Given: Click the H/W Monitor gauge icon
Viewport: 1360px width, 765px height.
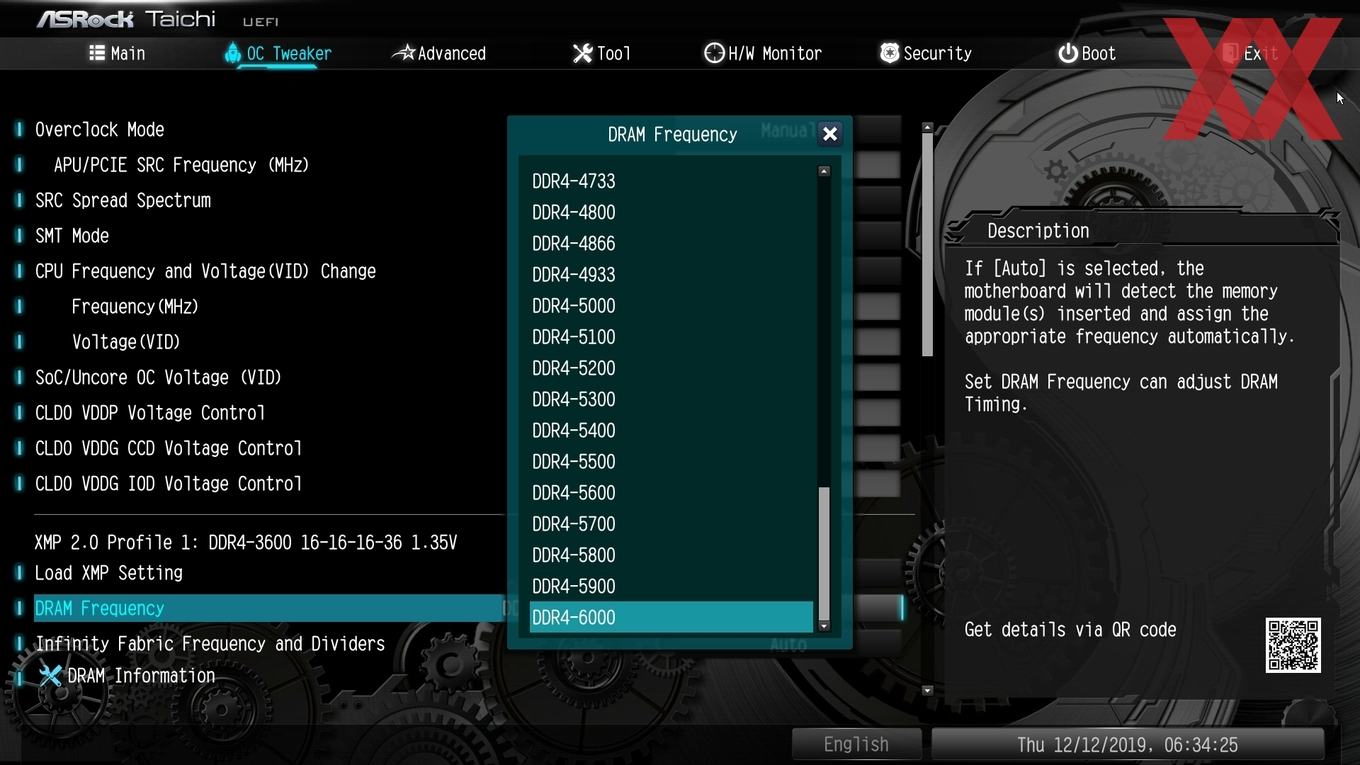Looking at the screenshot, I should [714, 53].
